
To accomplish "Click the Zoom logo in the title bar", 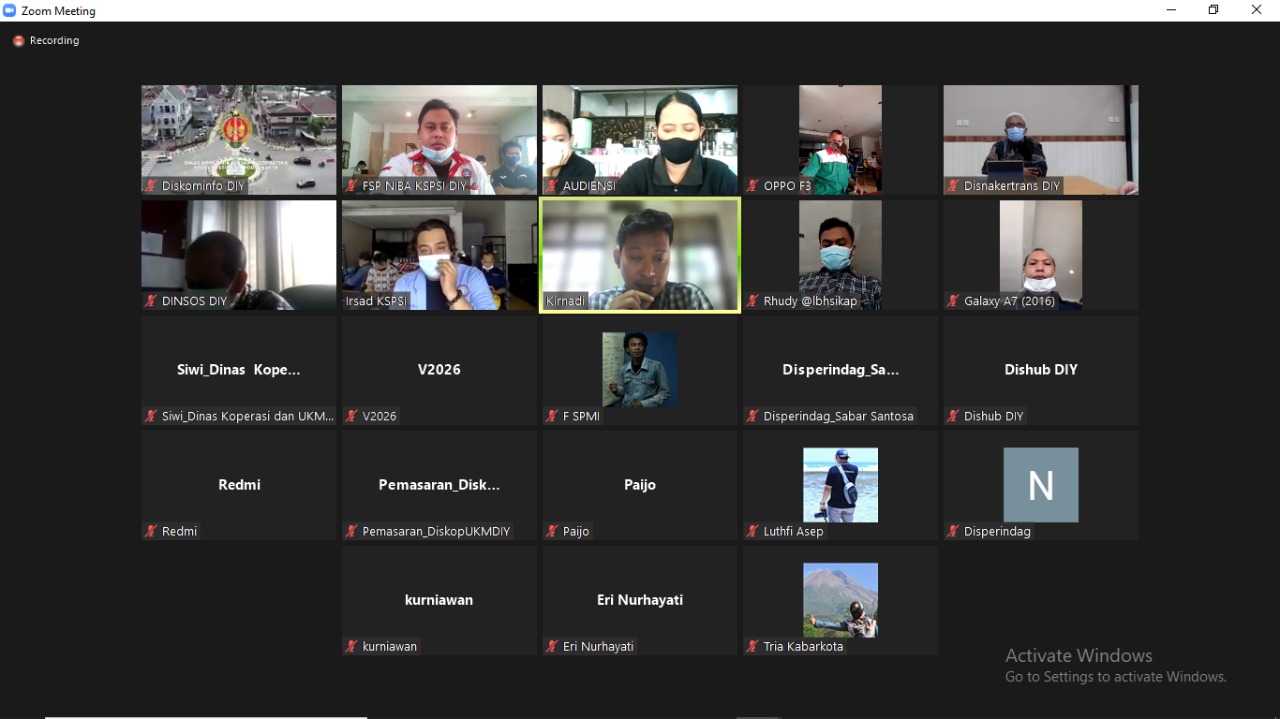I will coord(10,11).
